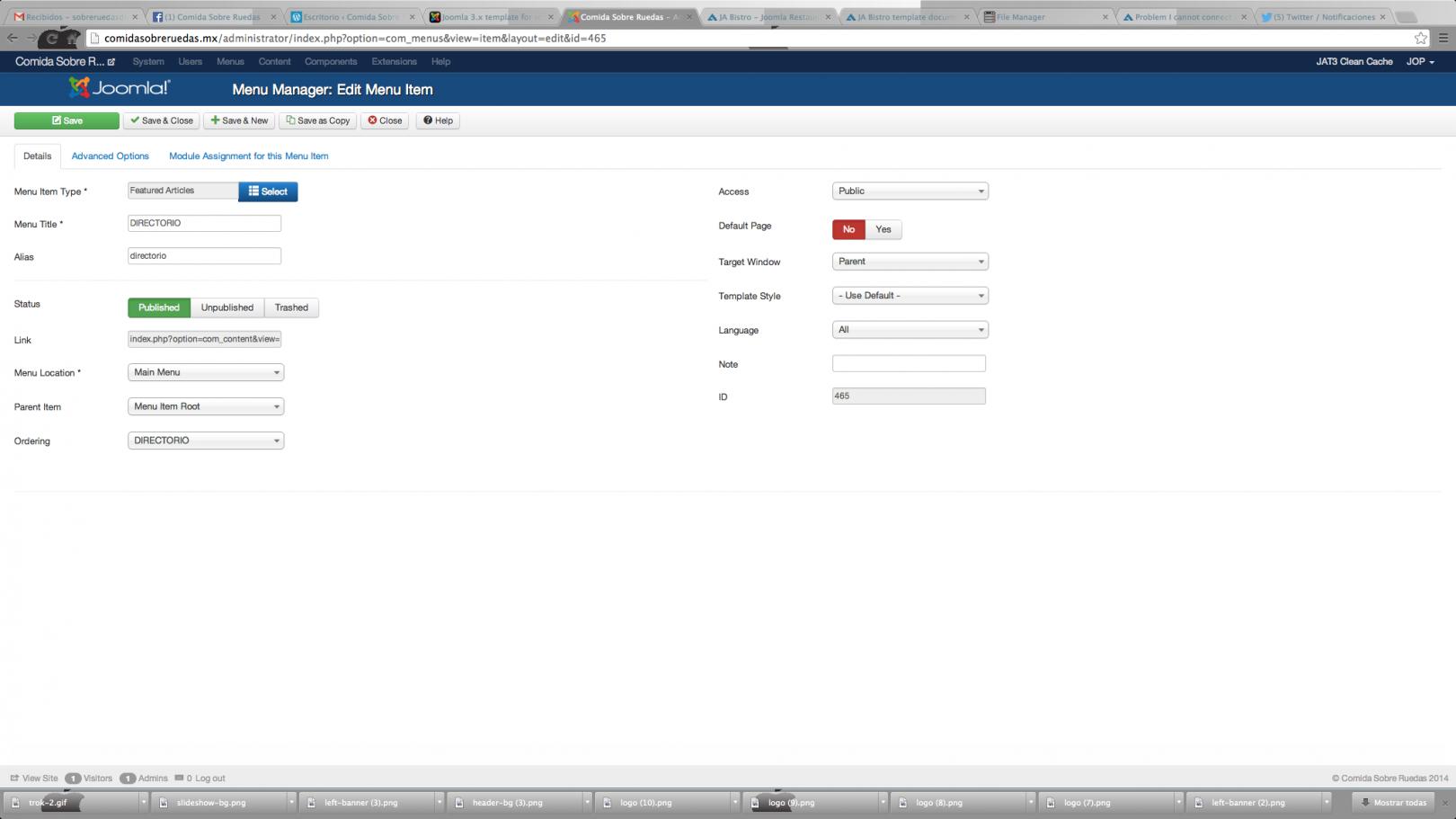
Task: Open the System menu
Action: coord(148,62)
